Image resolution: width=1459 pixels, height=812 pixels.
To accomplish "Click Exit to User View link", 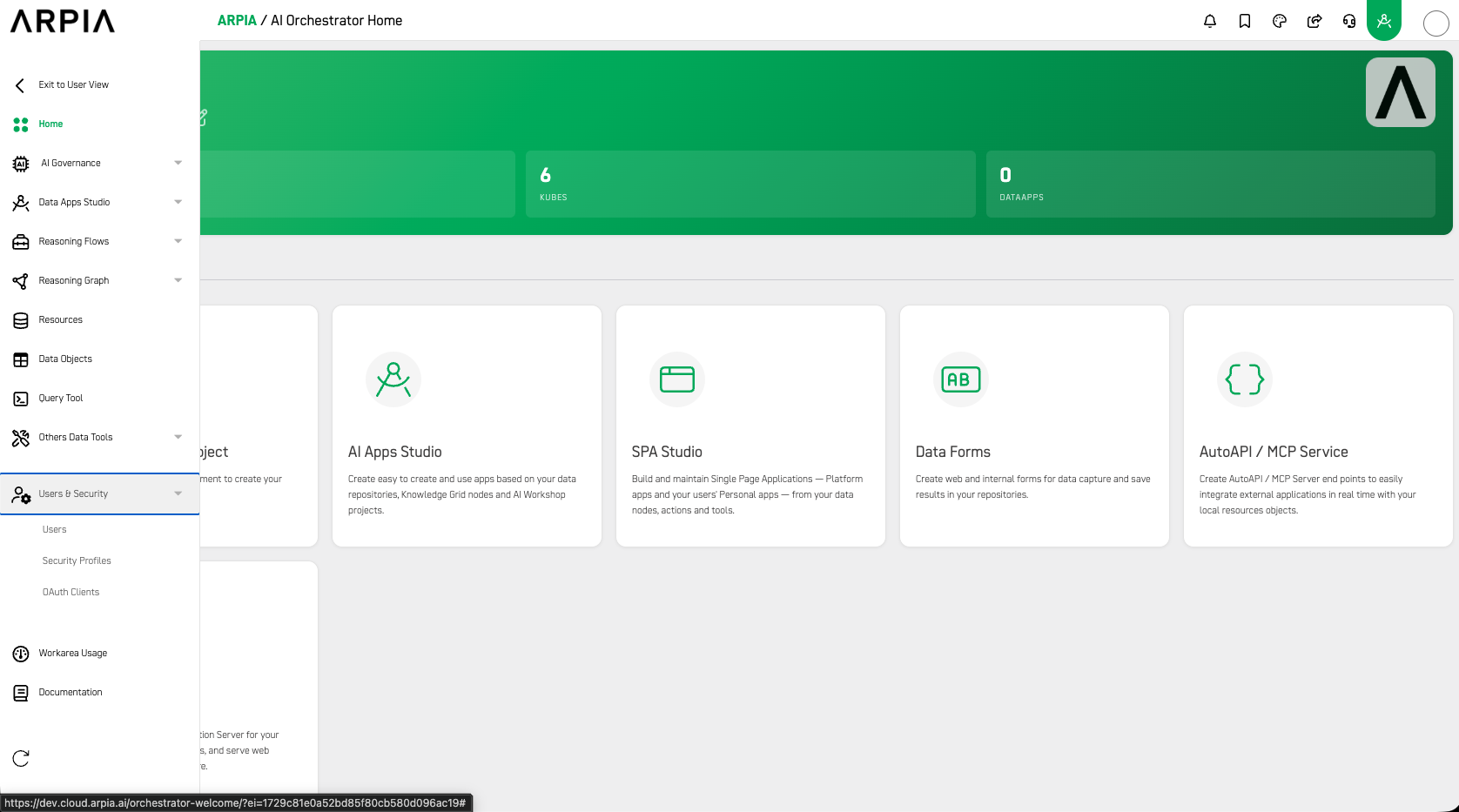I will pos(74,85).
